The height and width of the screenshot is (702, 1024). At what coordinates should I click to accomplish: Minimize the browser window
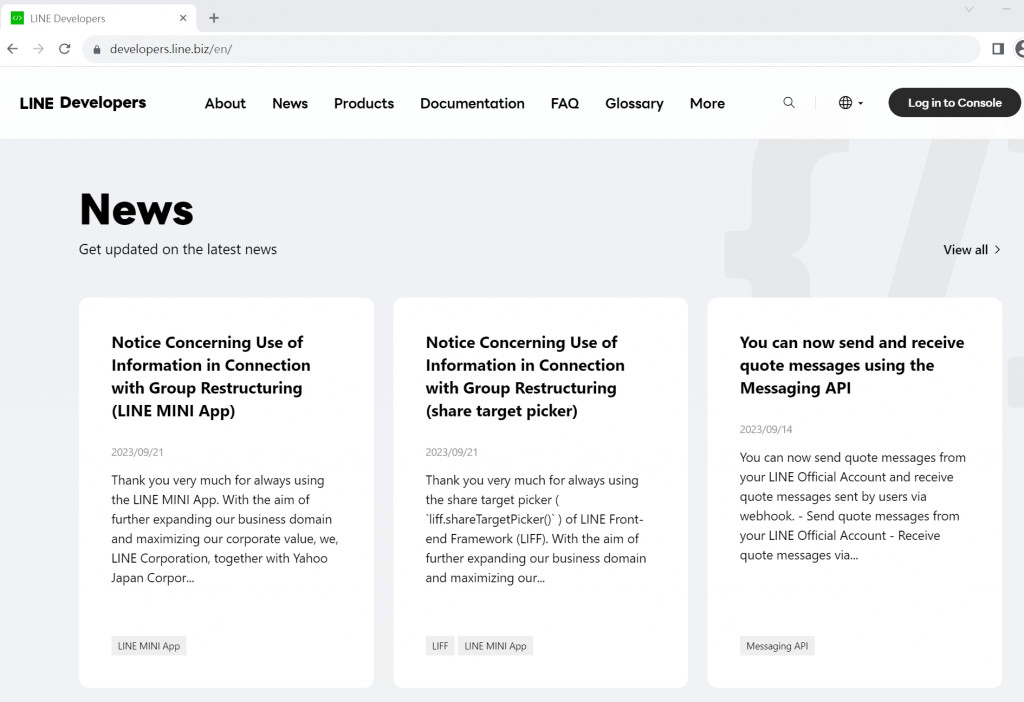pos(1006,9)
